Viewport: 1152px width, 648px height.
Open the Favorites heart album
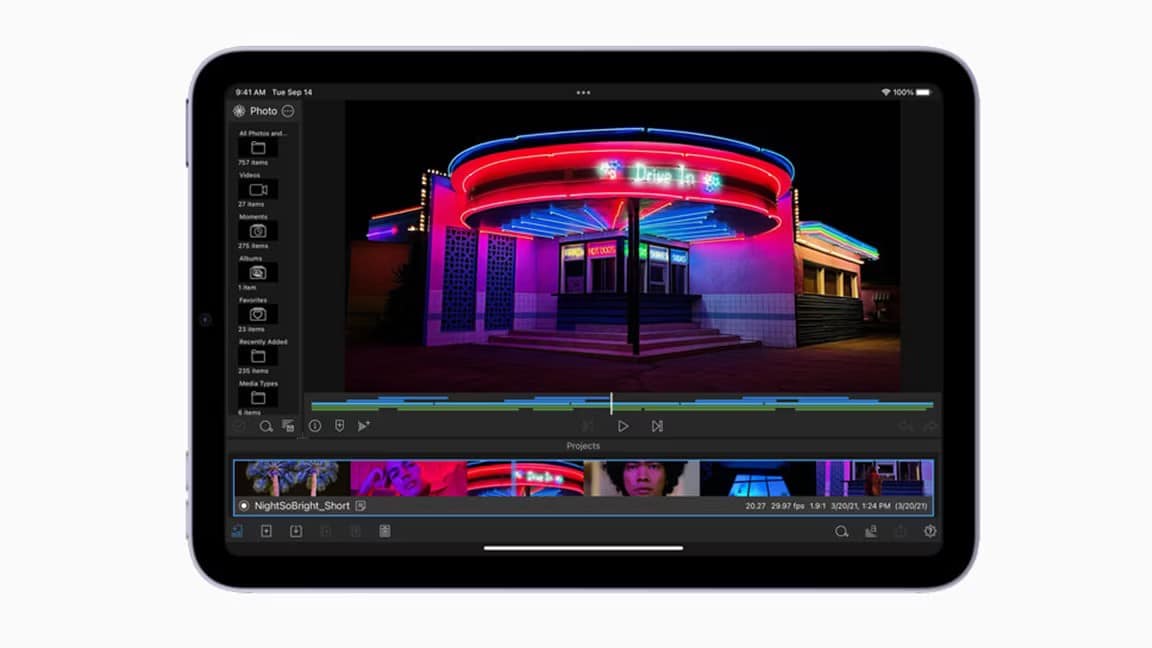258,314
